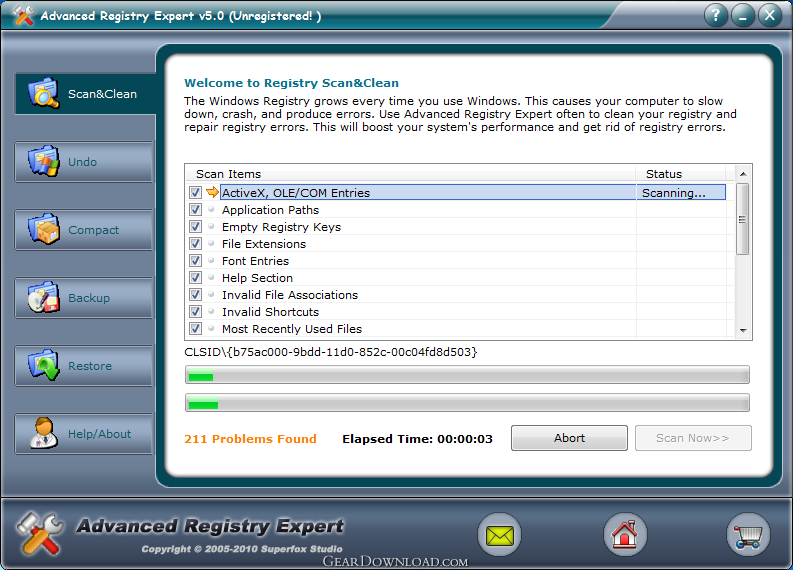This screenshot has height=570, width=793.
Task: Uncheck Invalid Shortcuts checkbox
Action: [195, 312]
